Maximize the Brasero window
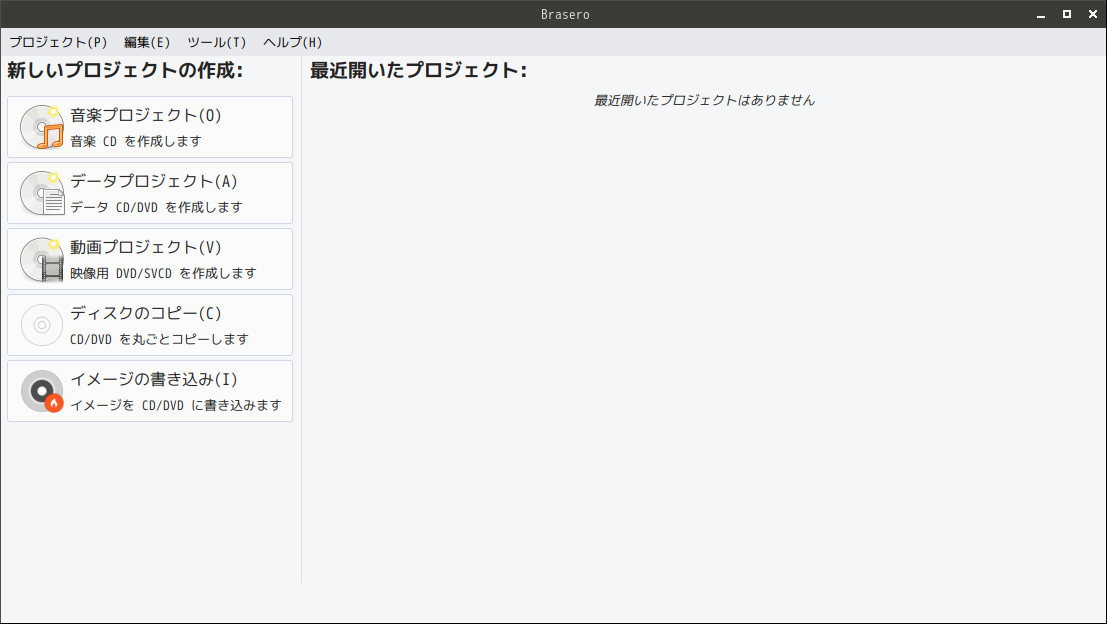Image resolution: width=1107 pixels, height=624 pixels. pyautogui.click(x=1067, y=14)
